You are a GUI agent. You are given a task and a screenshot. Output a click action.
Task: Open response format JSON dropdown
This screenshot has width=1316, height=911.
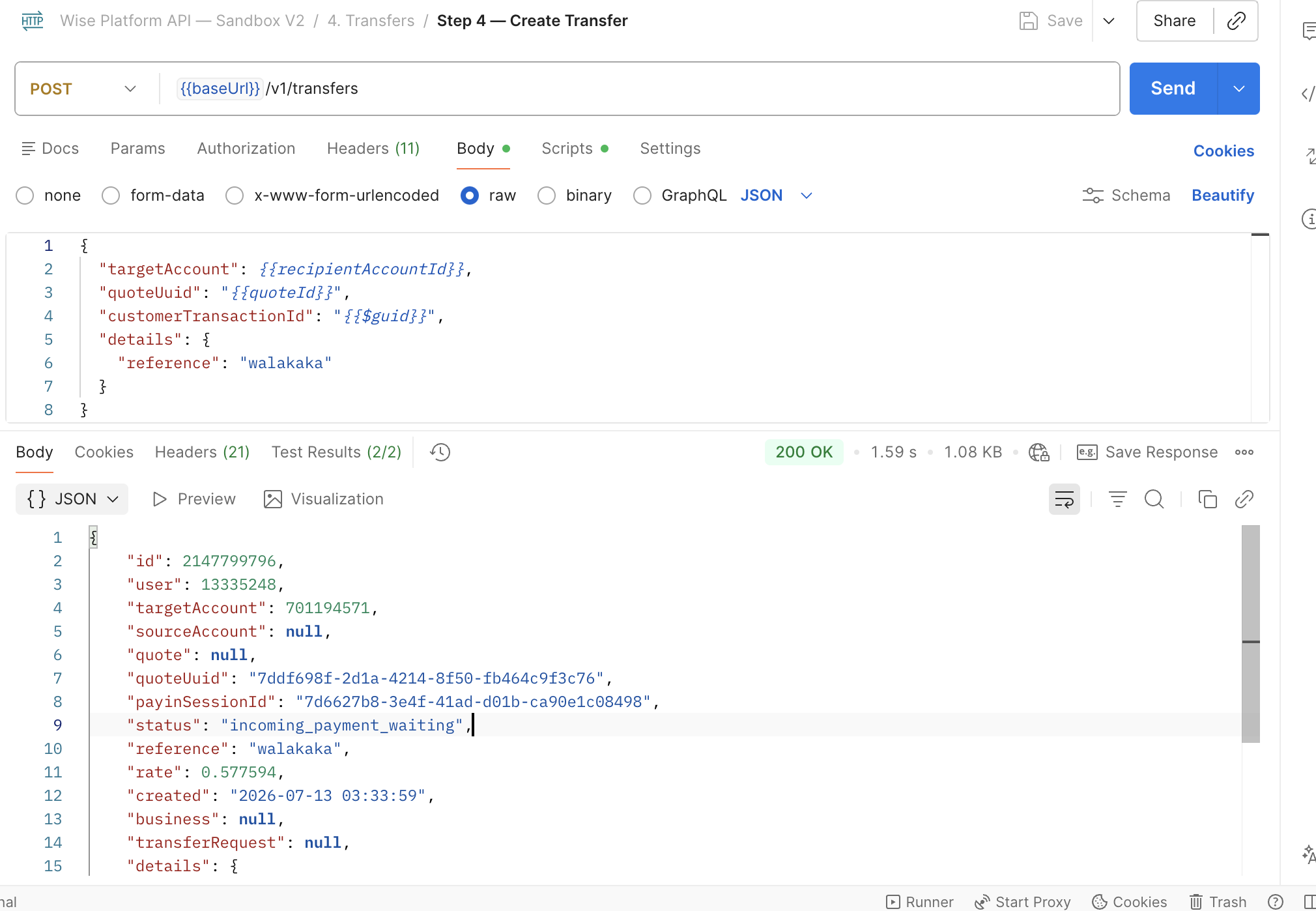pos(72,499)
